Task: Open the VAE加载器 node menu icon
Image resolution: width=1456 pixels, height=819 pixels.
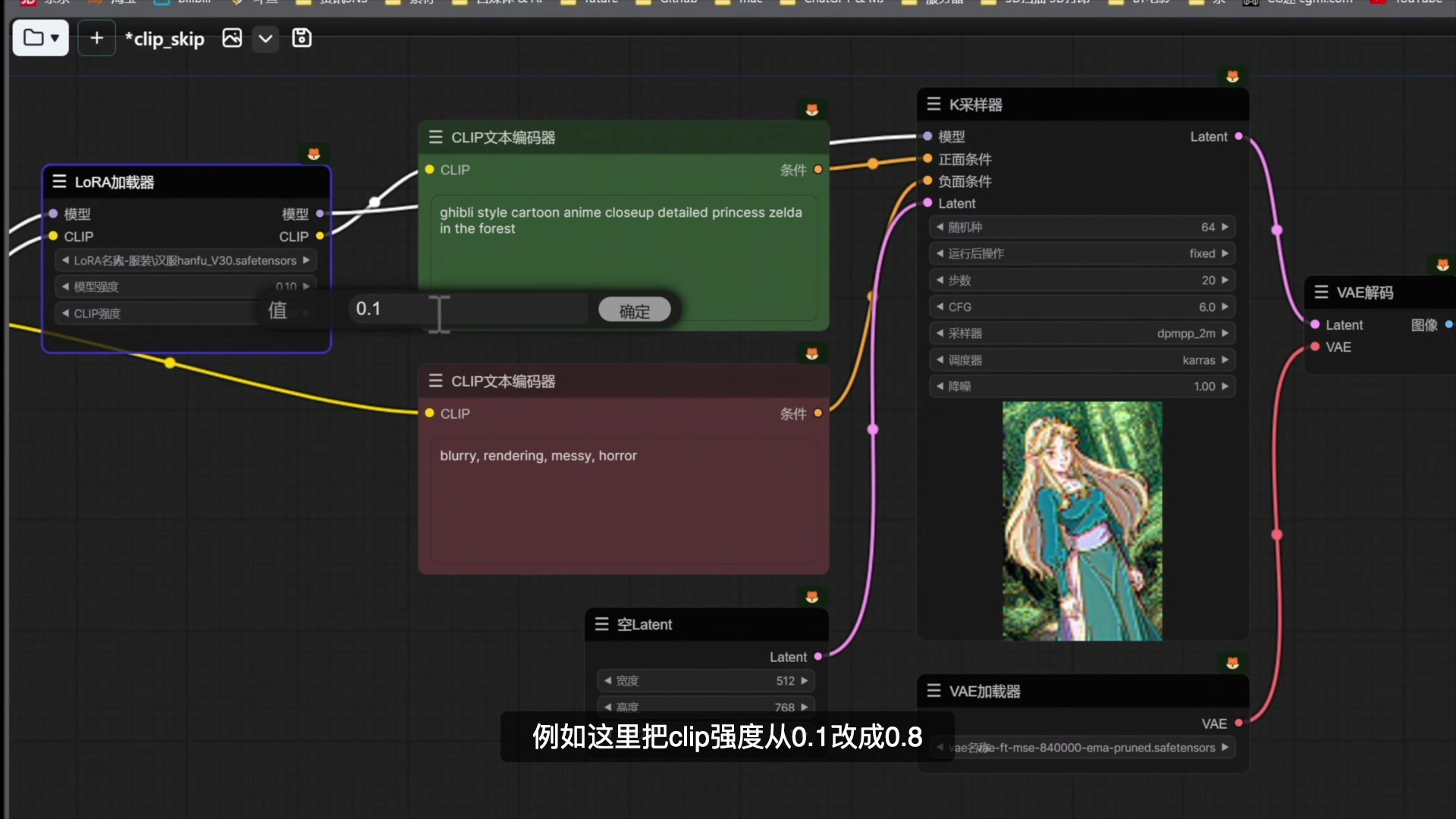Action: (x=934, y=691)
